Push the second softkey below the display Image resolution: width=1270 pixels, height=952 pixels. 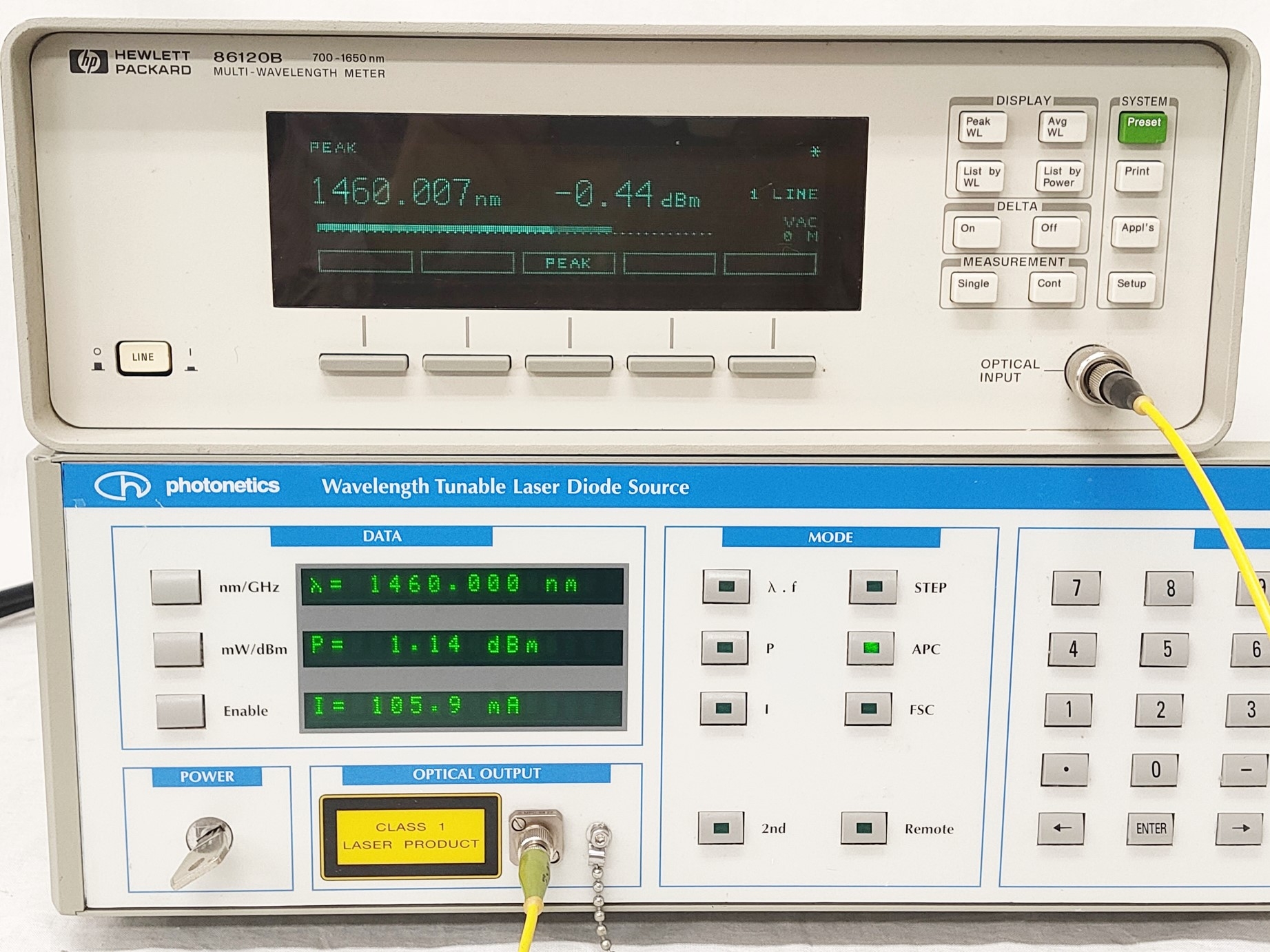click(x=467, y=364)
